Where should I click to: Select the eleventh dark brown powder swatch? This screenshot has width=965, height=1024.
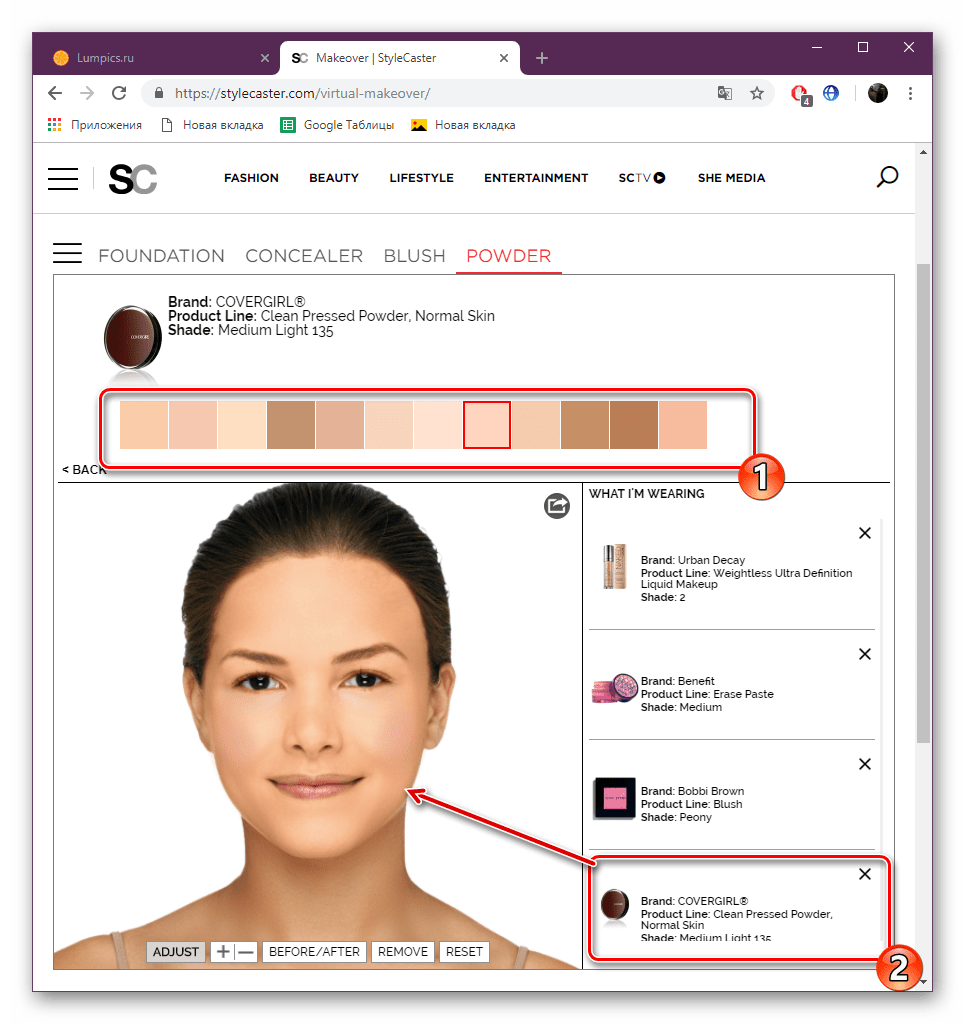(x=634, y=425)
